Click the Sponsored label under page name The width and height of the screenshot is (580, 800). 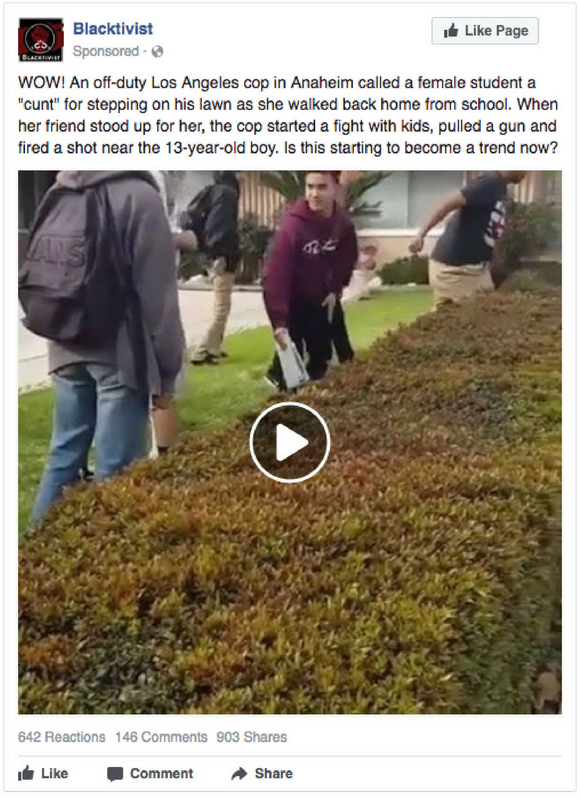[106, 51]
